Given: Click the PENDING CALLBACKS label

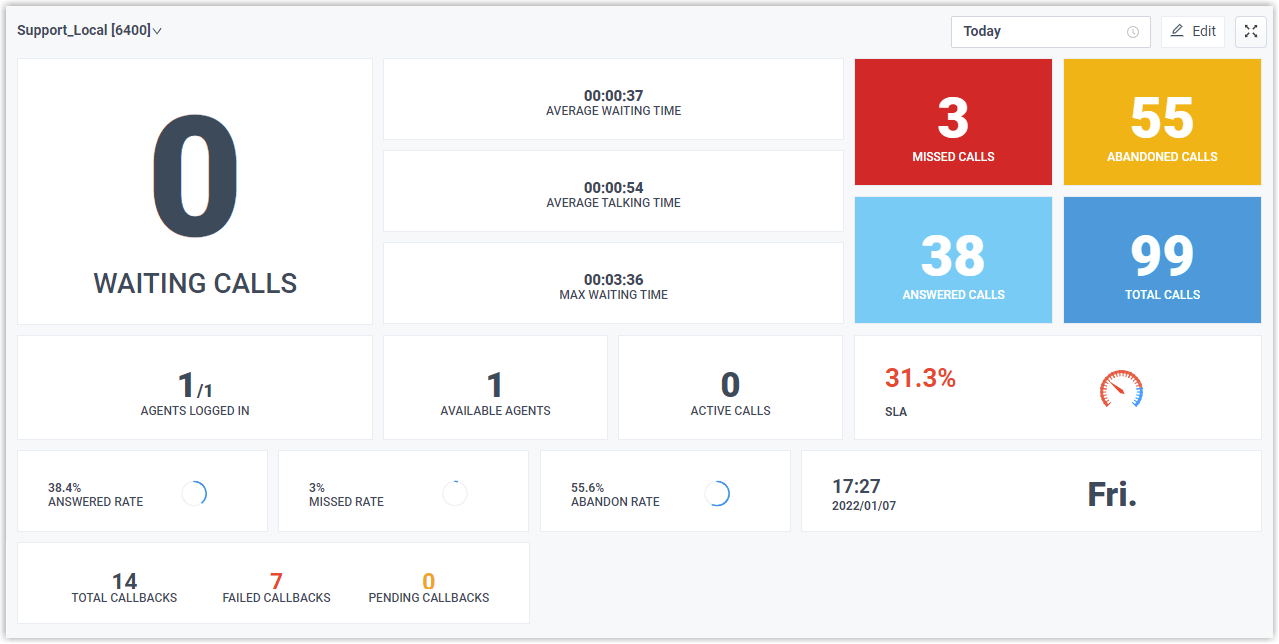Looking at the screenshot, I should [x=428, y=598].
